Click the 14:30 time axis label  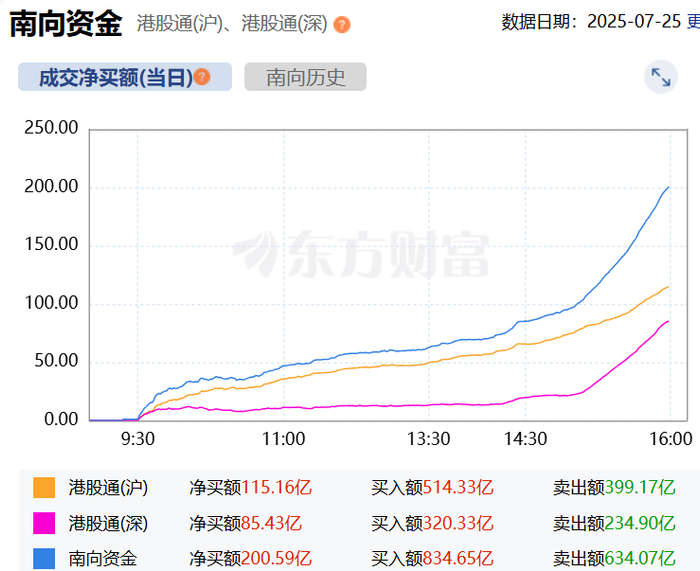(x=525, y=439)
